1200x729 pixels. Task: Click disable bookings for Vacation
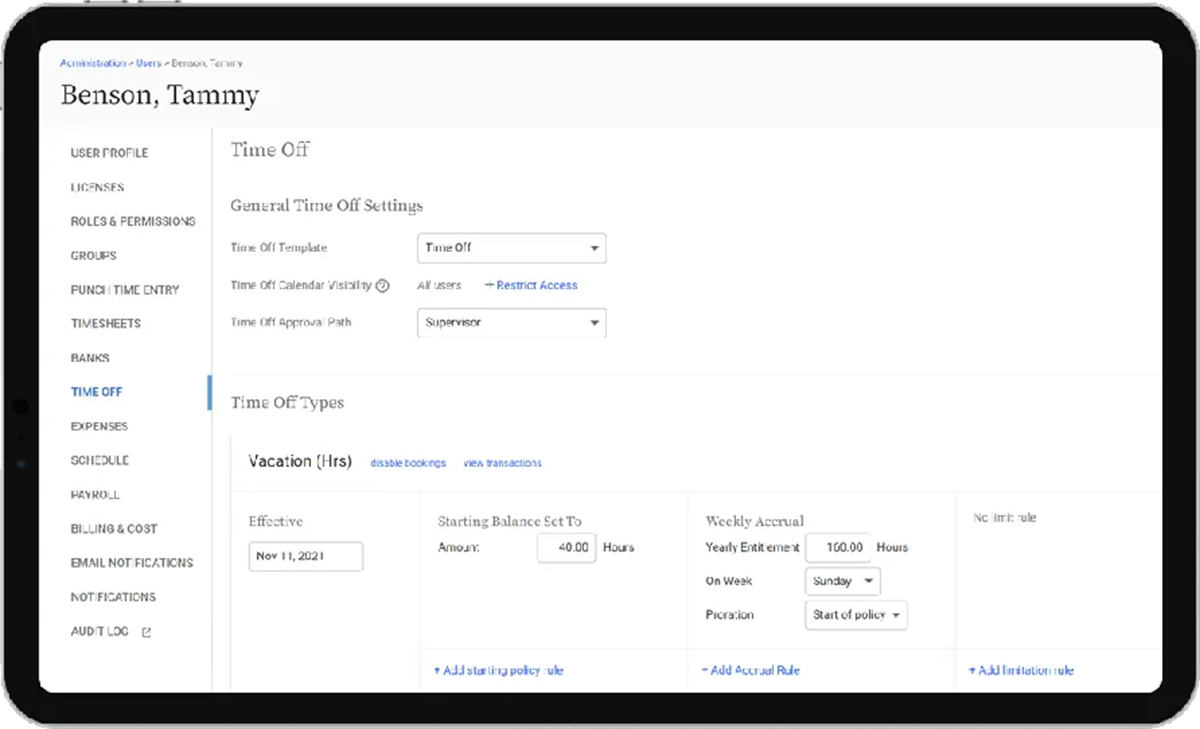[x=408, y=463]
